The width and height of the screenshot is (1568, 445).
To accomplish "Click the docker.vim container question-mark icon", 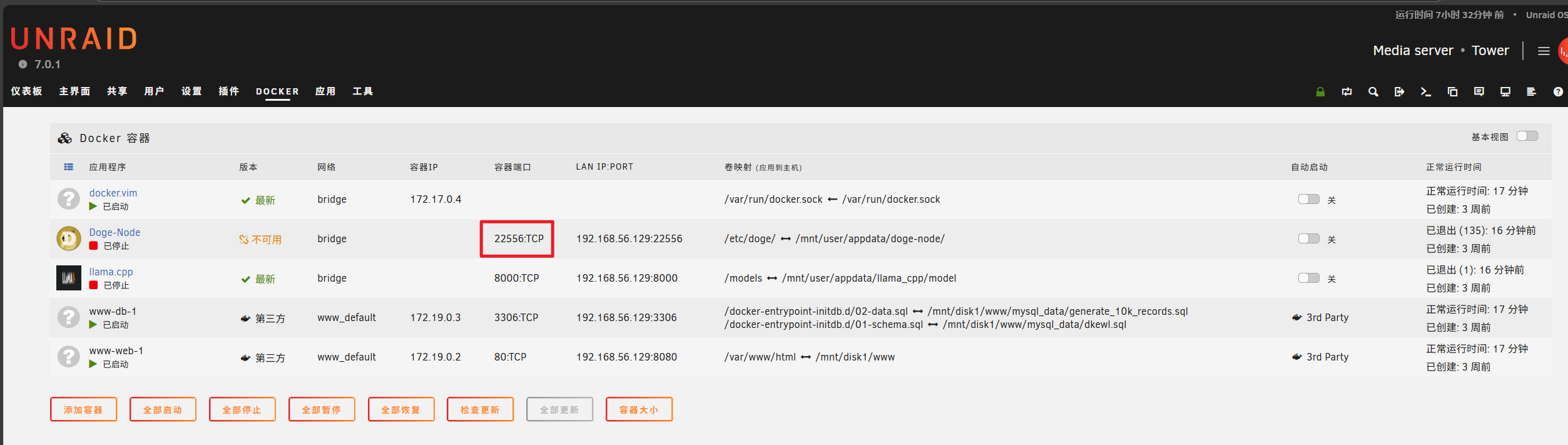I will pyautogui.click(x=69, y=199).
